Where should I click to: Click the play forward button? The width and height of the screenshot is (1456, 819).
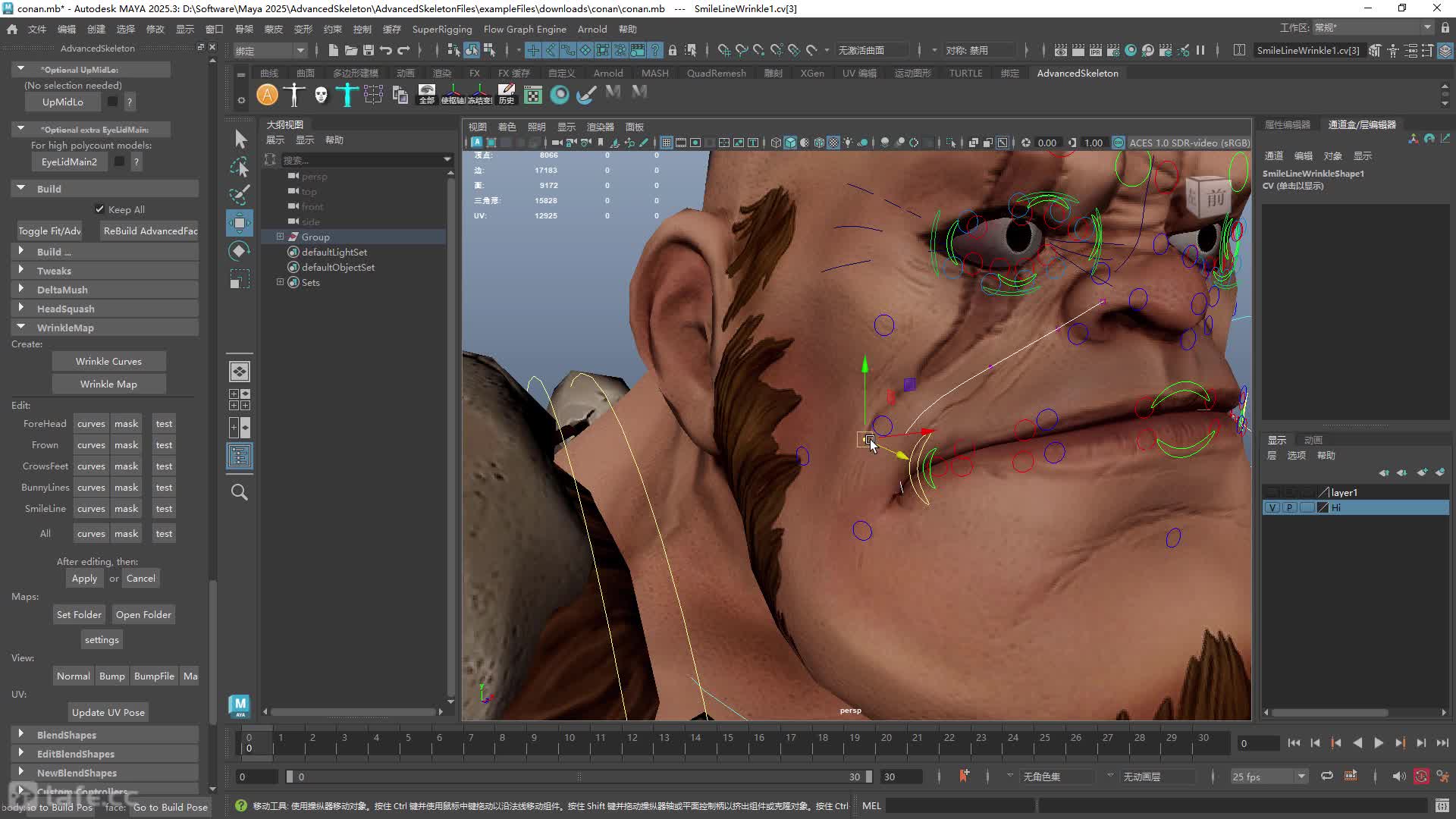1379,743
